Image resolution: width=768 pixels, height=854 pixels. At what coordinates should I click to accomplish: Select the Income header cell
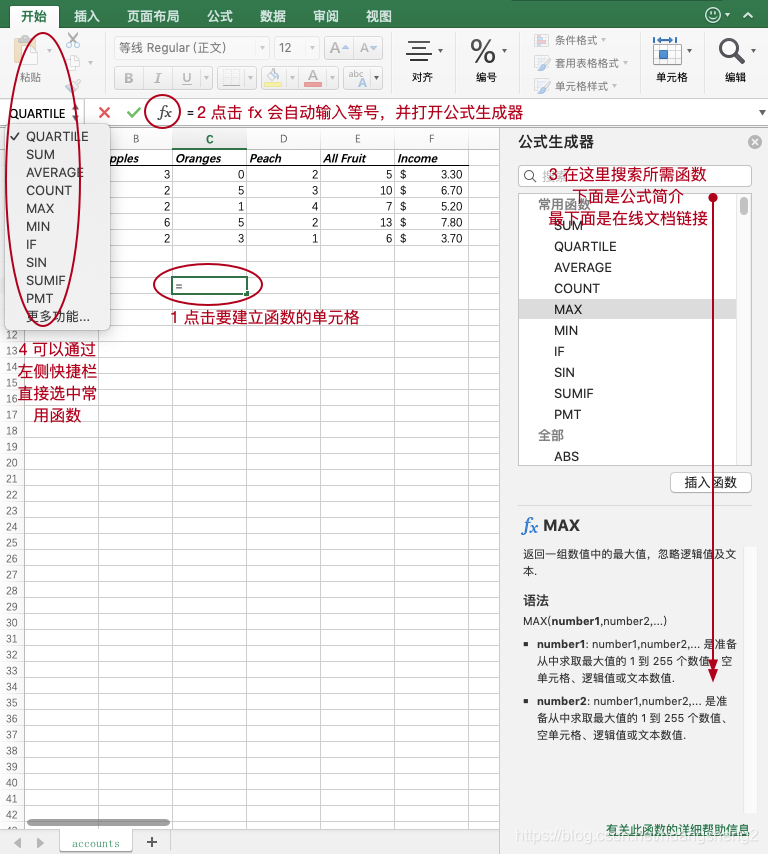click(x=432, y=158)
